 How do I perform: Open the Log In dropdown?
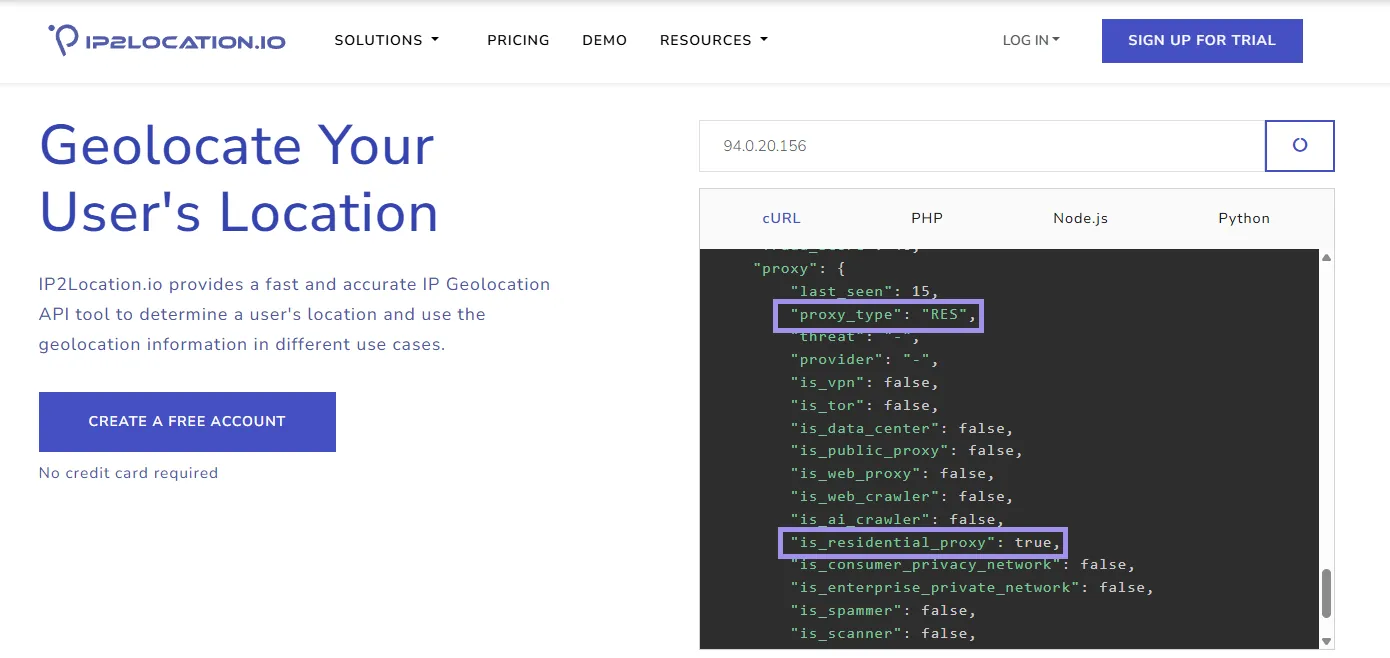pyautogui.click(x=1031, y=40)
